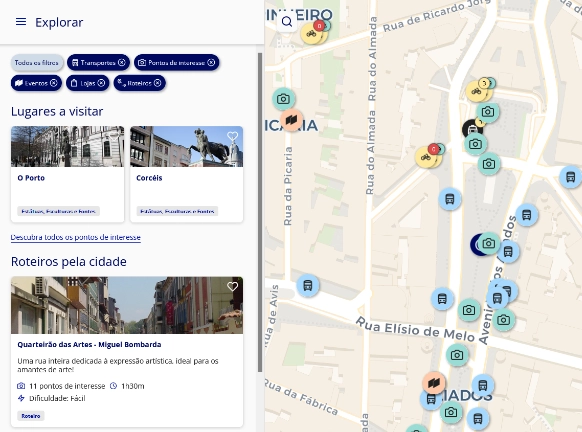
Task: Open the hamburger menu beside Explorar
Action: click(21, 22)
